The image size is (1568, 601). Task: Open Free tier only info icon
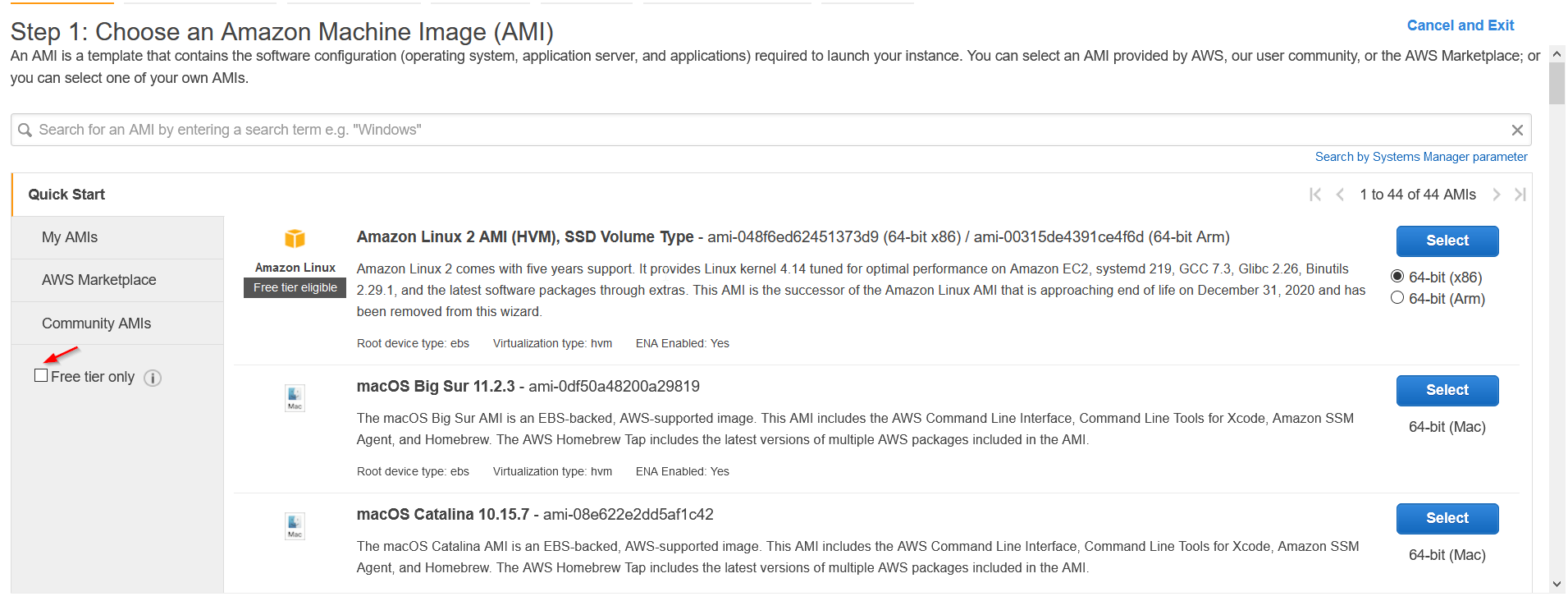(153, 378)
